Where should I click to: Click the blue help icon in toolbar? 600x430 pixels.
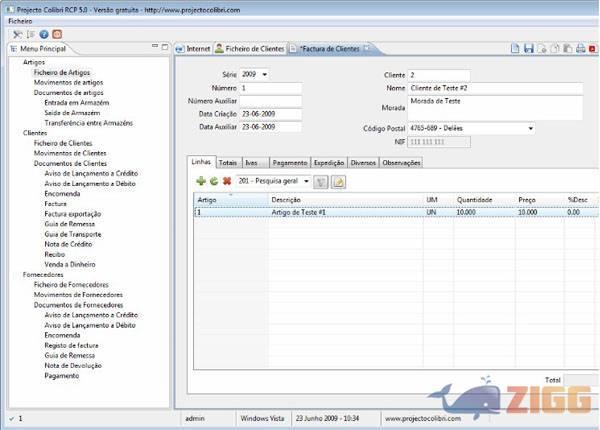(x=44, y=34)
